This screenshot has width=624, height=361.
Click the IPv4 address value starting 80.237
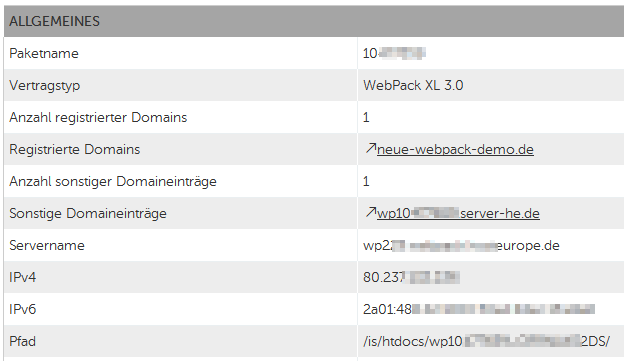click(411, 277)
